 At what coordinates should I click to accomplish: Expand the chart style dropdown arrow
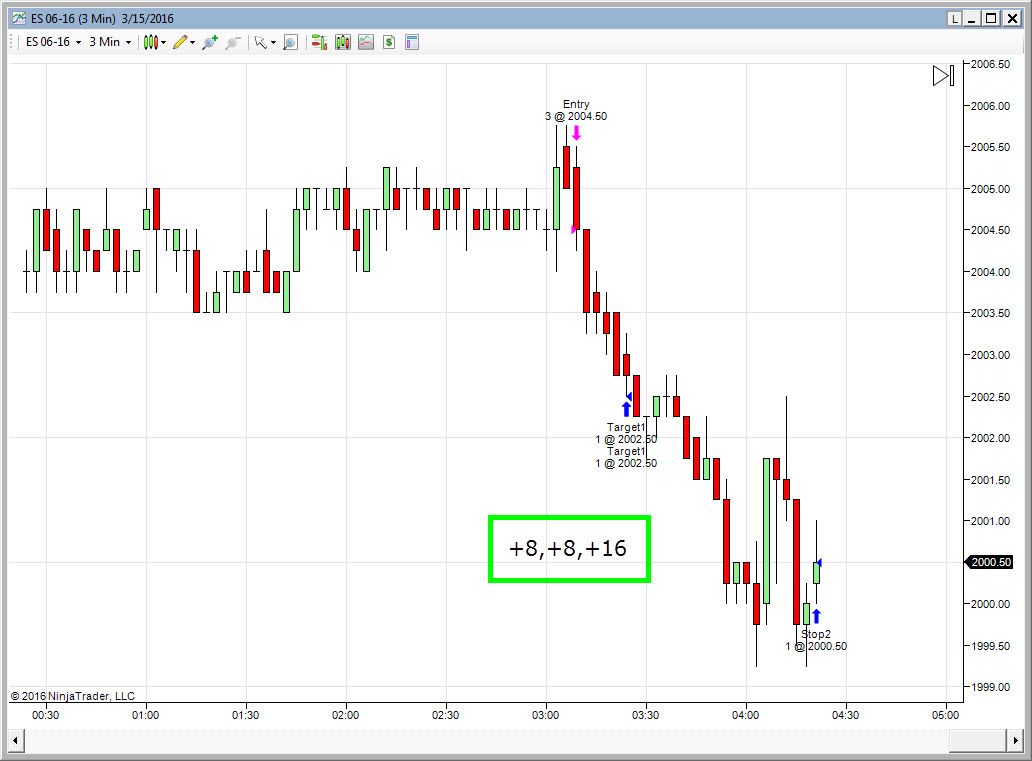pyautogui.click(x=164, y=43)
